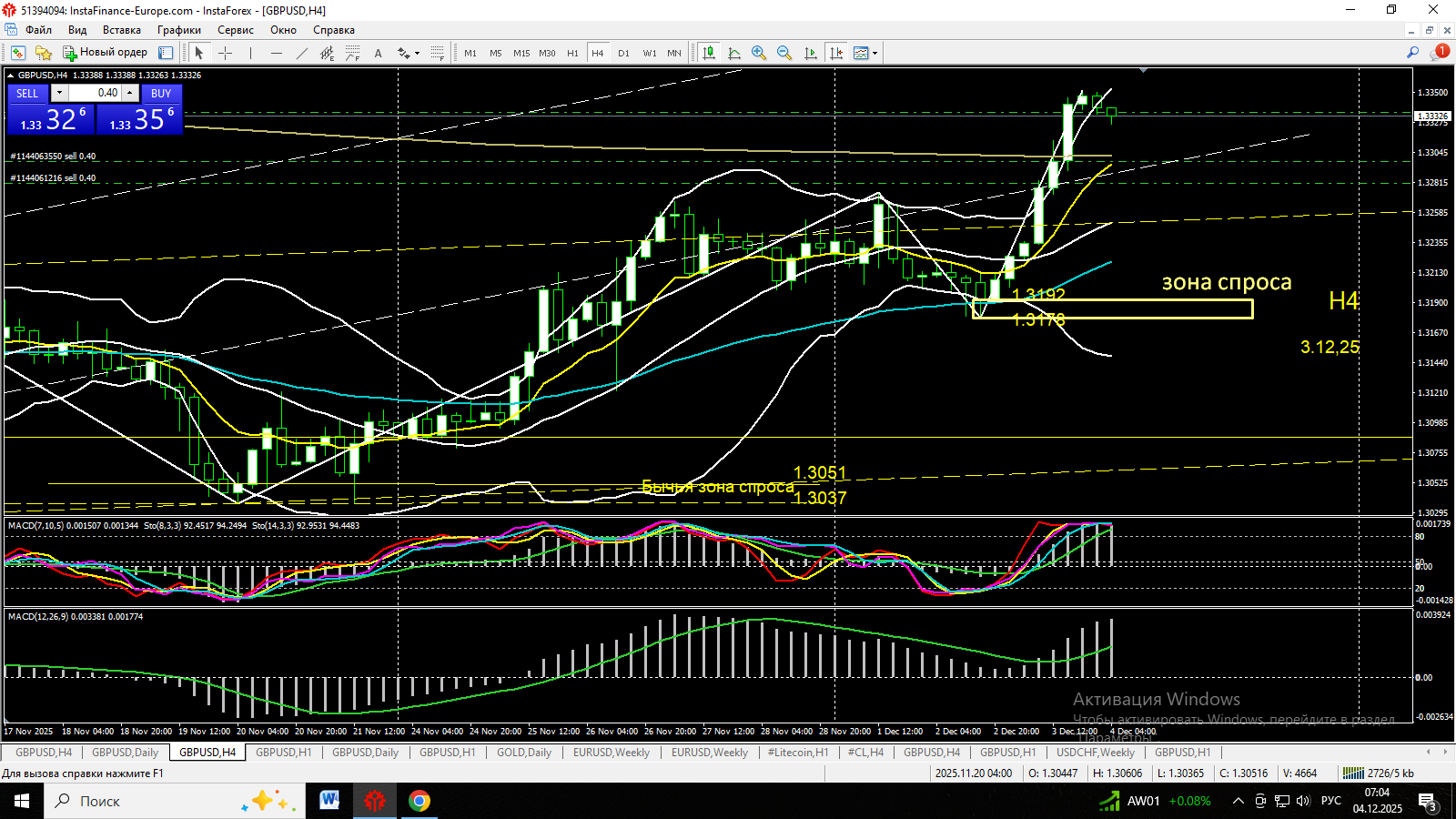Select the vertical line drawing tool
Image resolution: width=1456 pixels, height=819 pixels.
coord(250,53)
